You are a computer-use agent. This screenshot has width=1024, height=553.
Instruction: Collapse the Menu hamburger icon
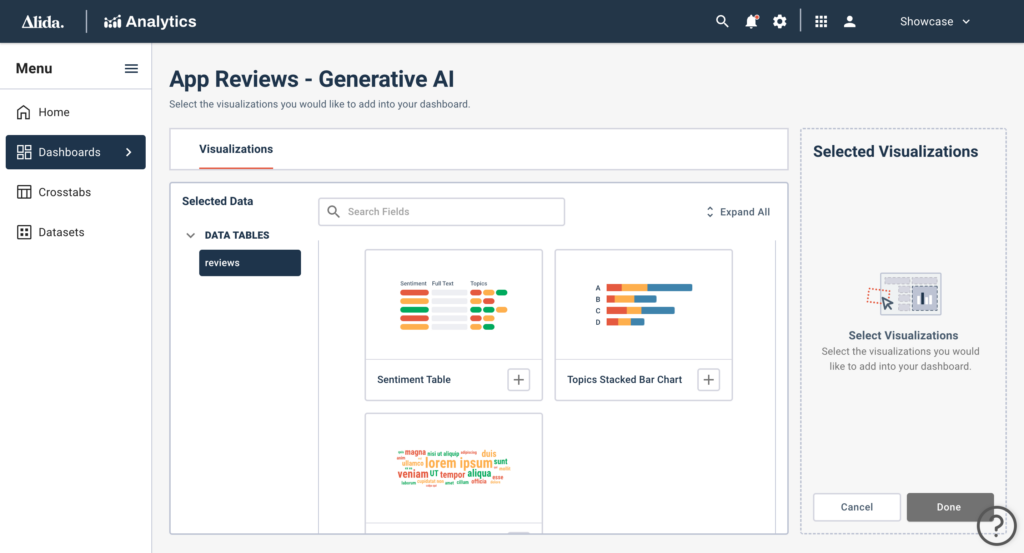(131, 69)
